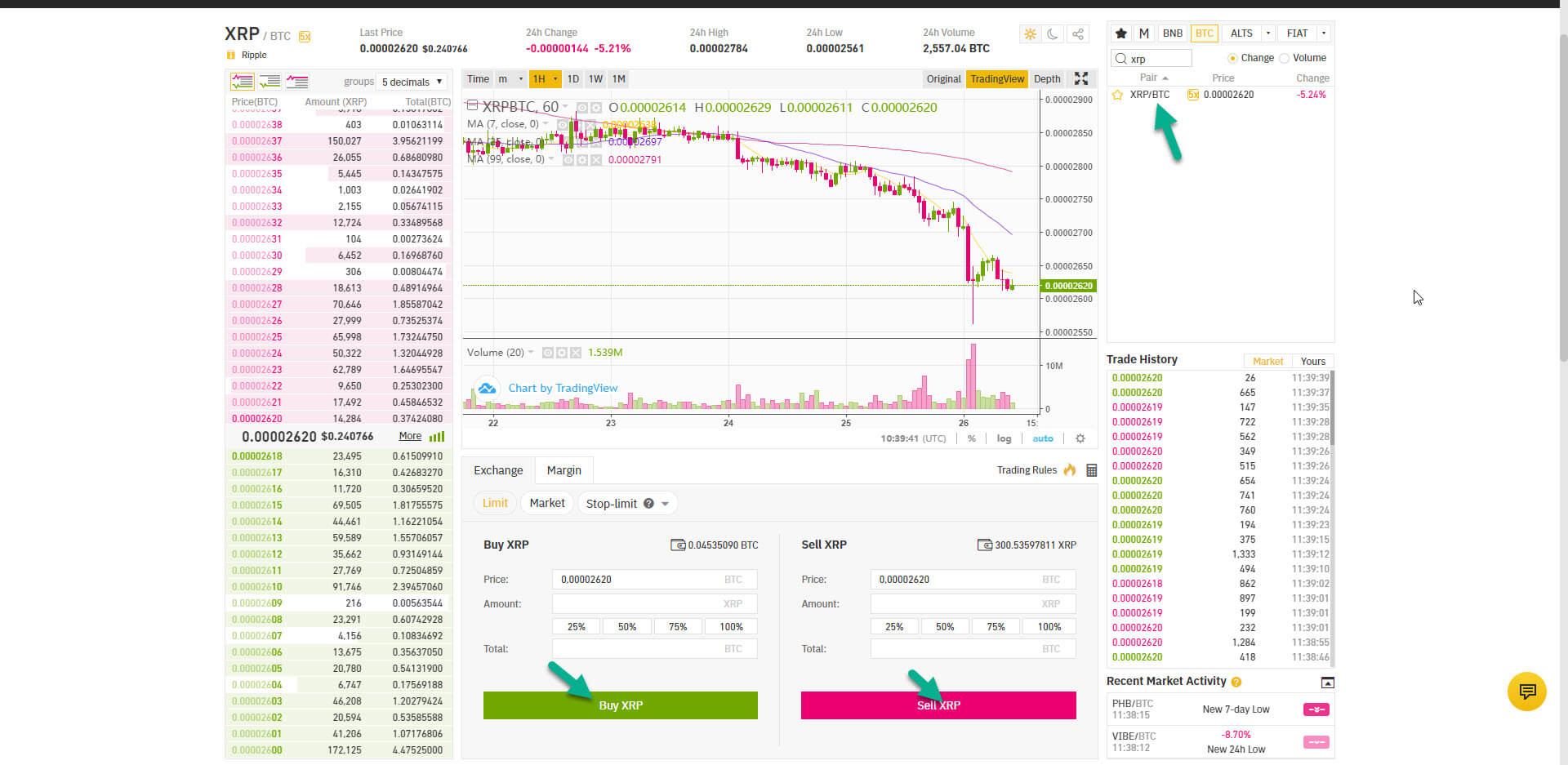Select Volume radio button
This screenshot has height=765, width=1568.
[x=1285, y=58]
